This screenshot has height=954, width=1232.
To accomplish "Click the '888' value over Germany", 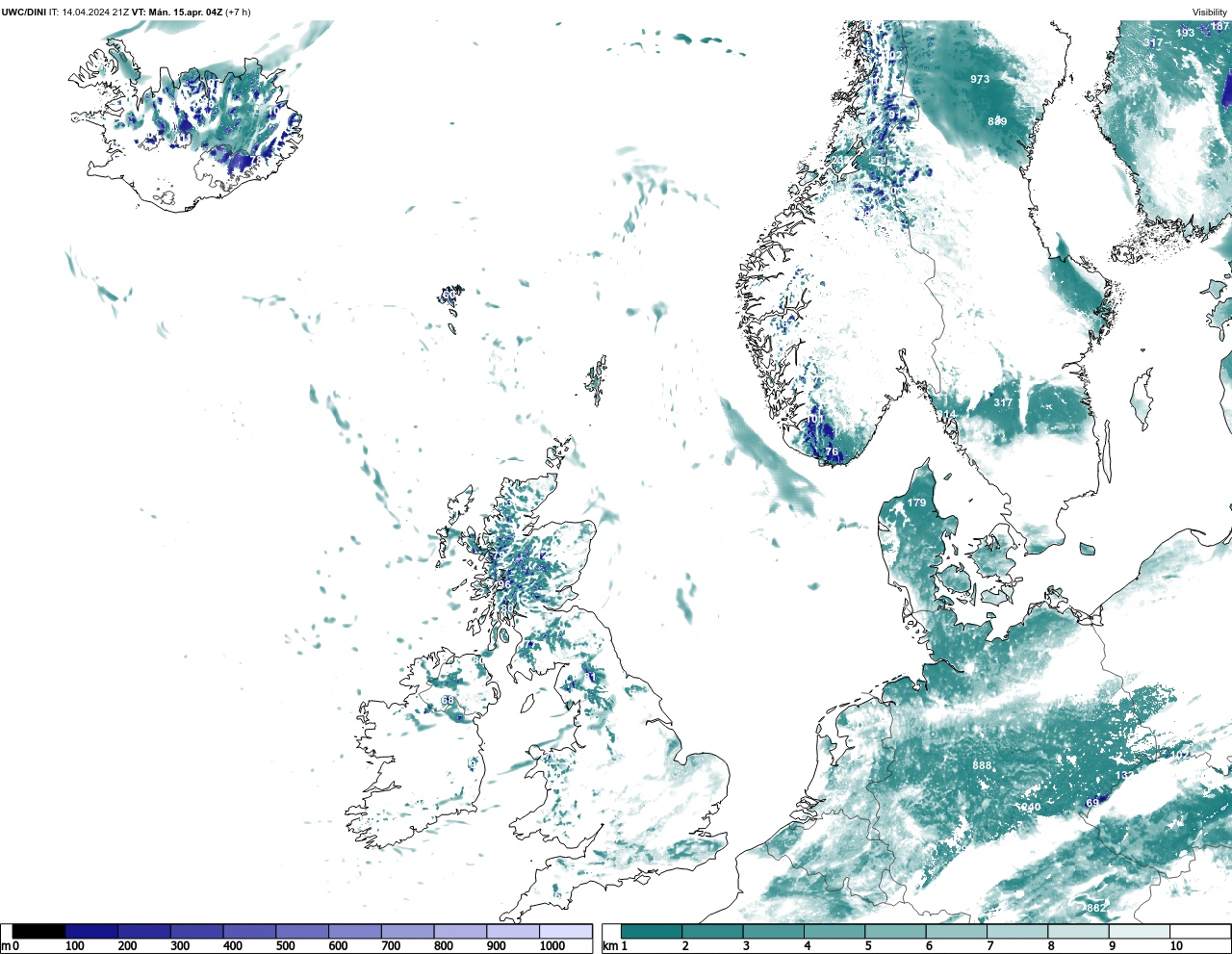I will point(981,765).
